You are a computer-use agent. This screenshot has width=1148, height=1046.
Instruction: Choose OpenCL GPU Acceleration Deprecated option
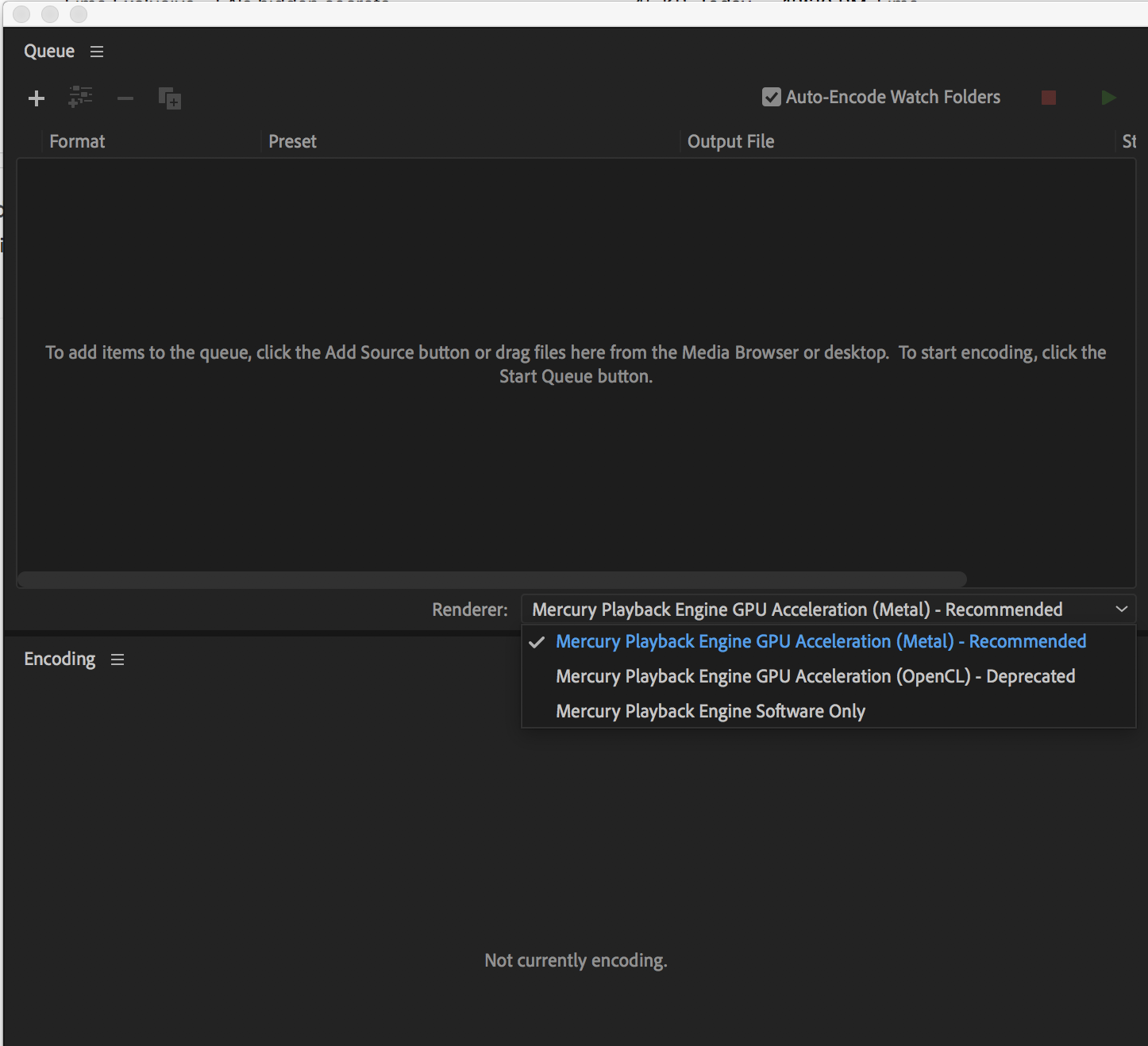(815, 676)
